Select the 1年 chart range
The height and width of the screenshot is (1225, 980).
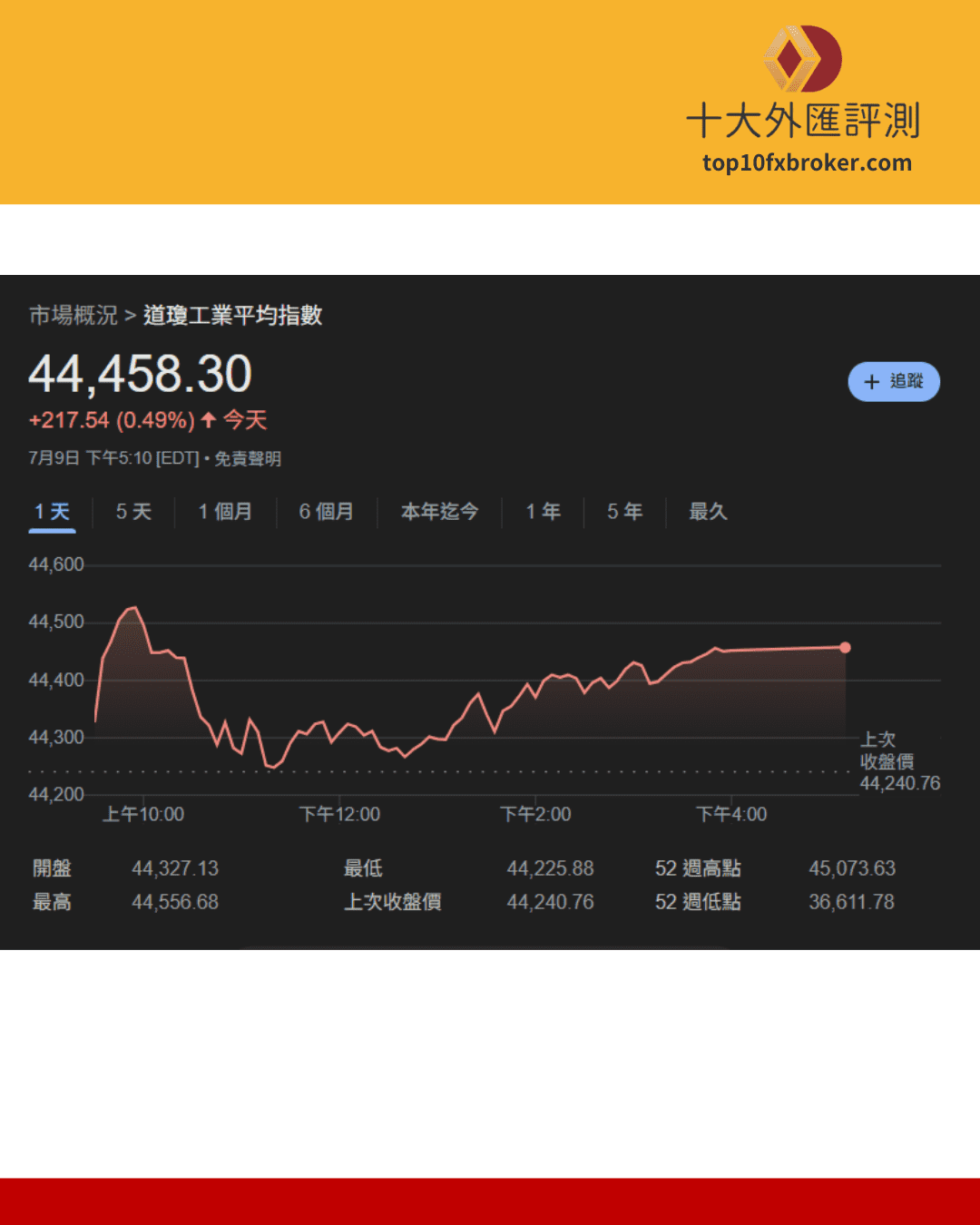(542, 512)
